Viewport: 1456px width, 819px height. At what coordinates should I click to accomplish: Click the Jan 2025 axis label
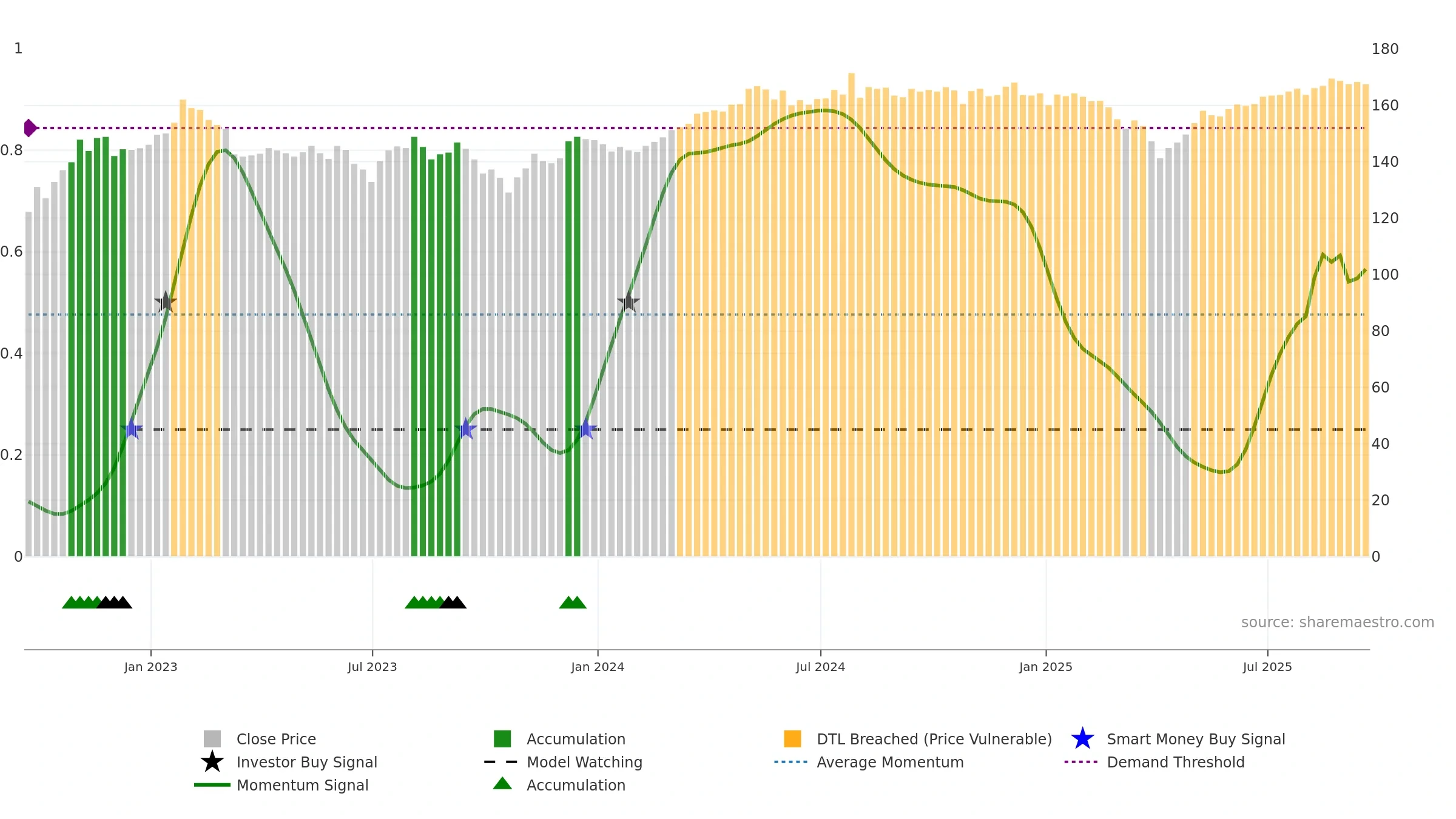pos(1045,667)
